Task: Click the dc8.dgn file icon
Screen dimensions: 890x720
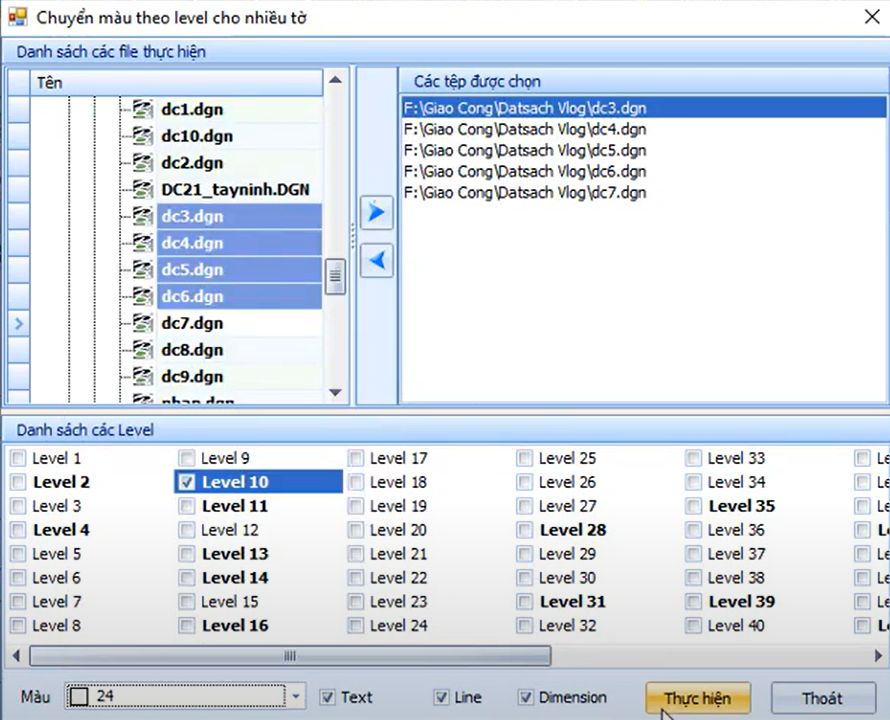Action: [x=143, y=350]
